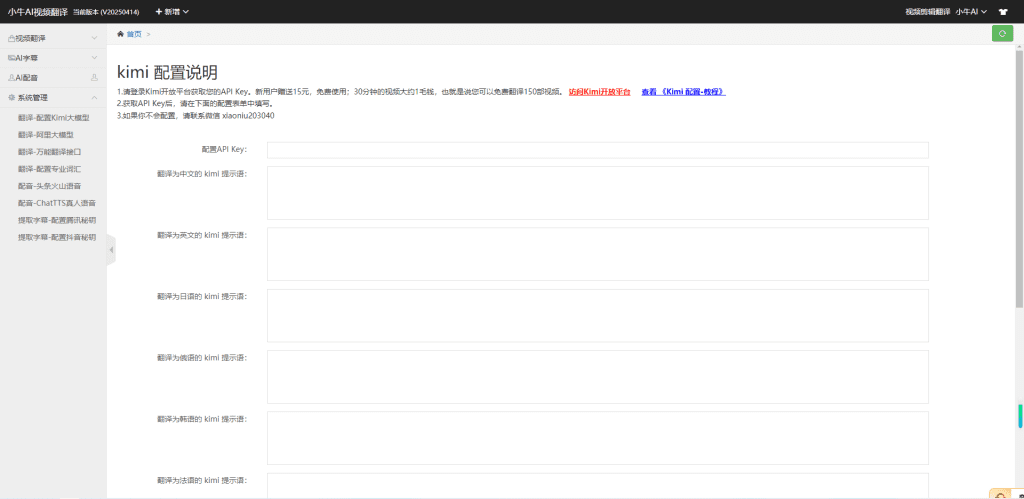The image size is (1024, 499).
Task: Expand the AI字幕 sidebar section
Action: click(x=52, y=58)
